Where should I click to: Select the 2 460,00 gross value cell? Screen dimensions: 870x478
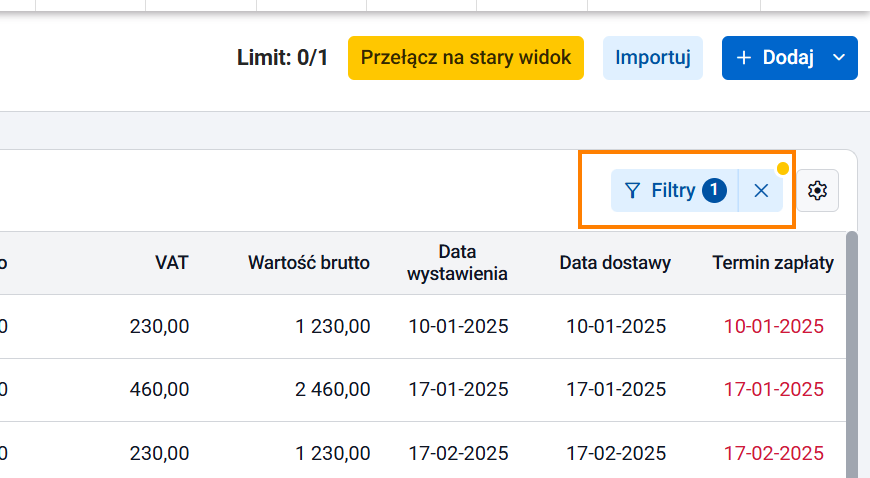[x=332, y=390]
